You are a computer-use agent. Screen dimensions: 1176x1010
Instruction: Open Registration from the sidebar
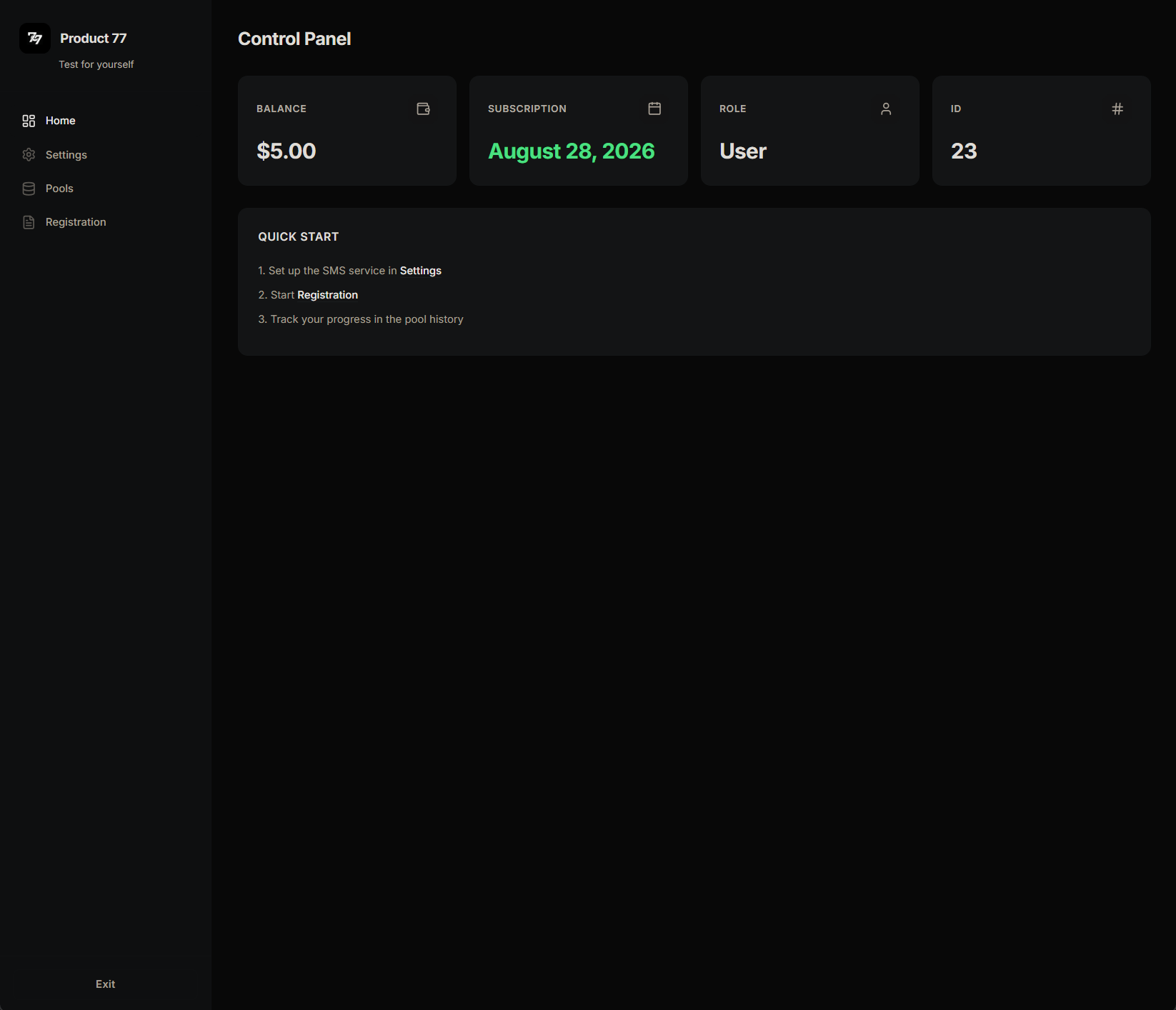point(106,222)
